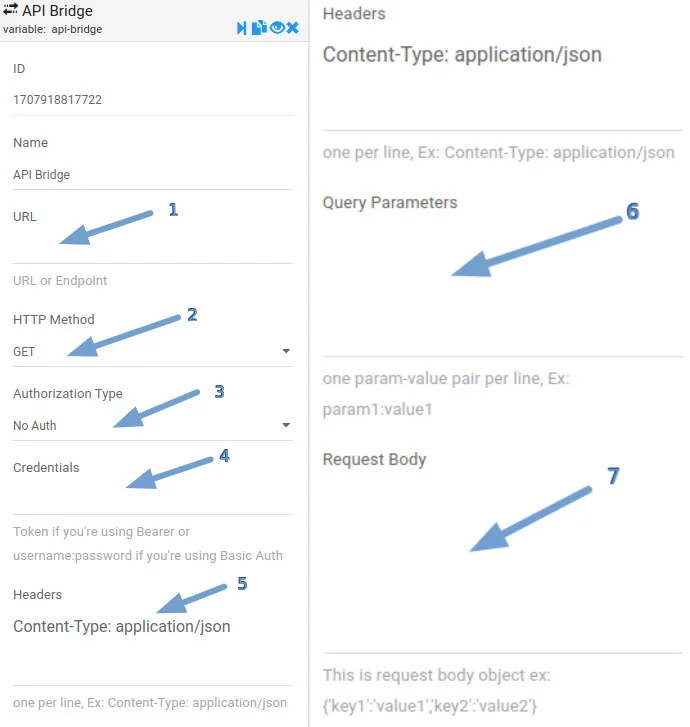Click the Query Parameters text area
Screen dimensions: 690x727
[502, 282]
